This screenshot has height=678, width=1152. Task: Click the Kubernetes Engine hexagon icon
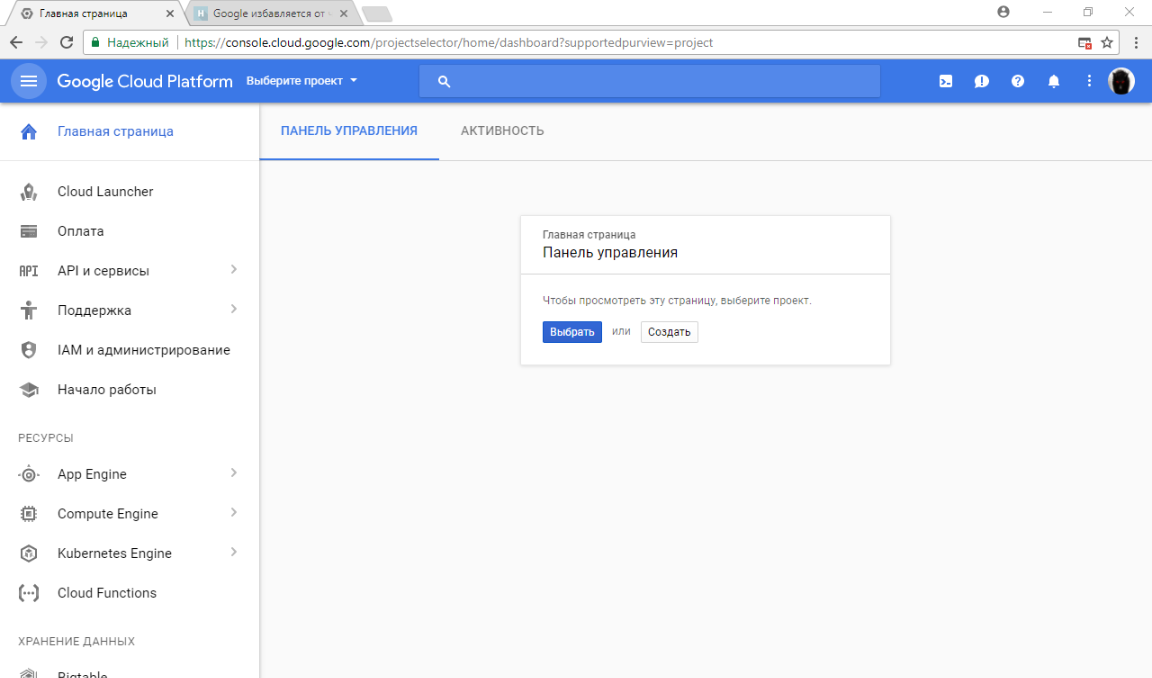click(x=29, y=554)
